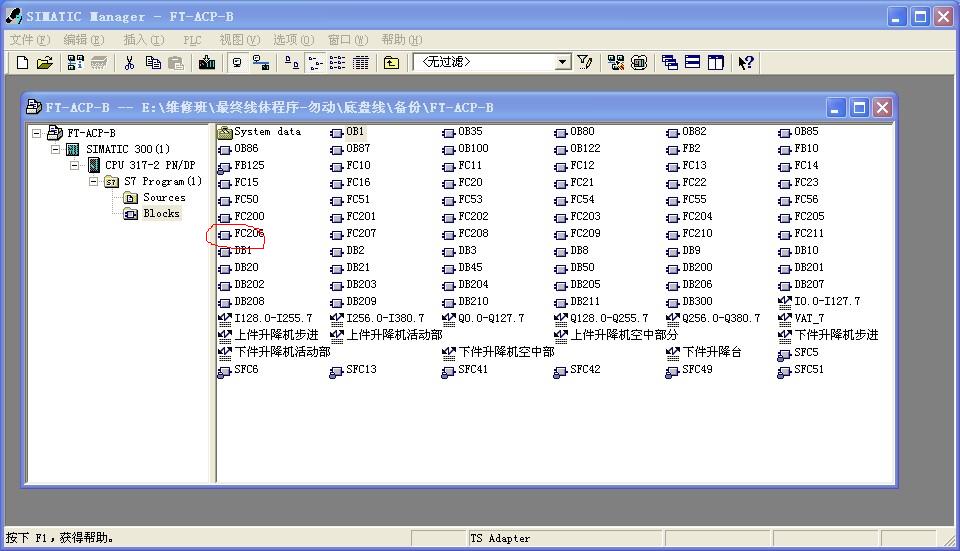Select the FB10 block label

806,148
